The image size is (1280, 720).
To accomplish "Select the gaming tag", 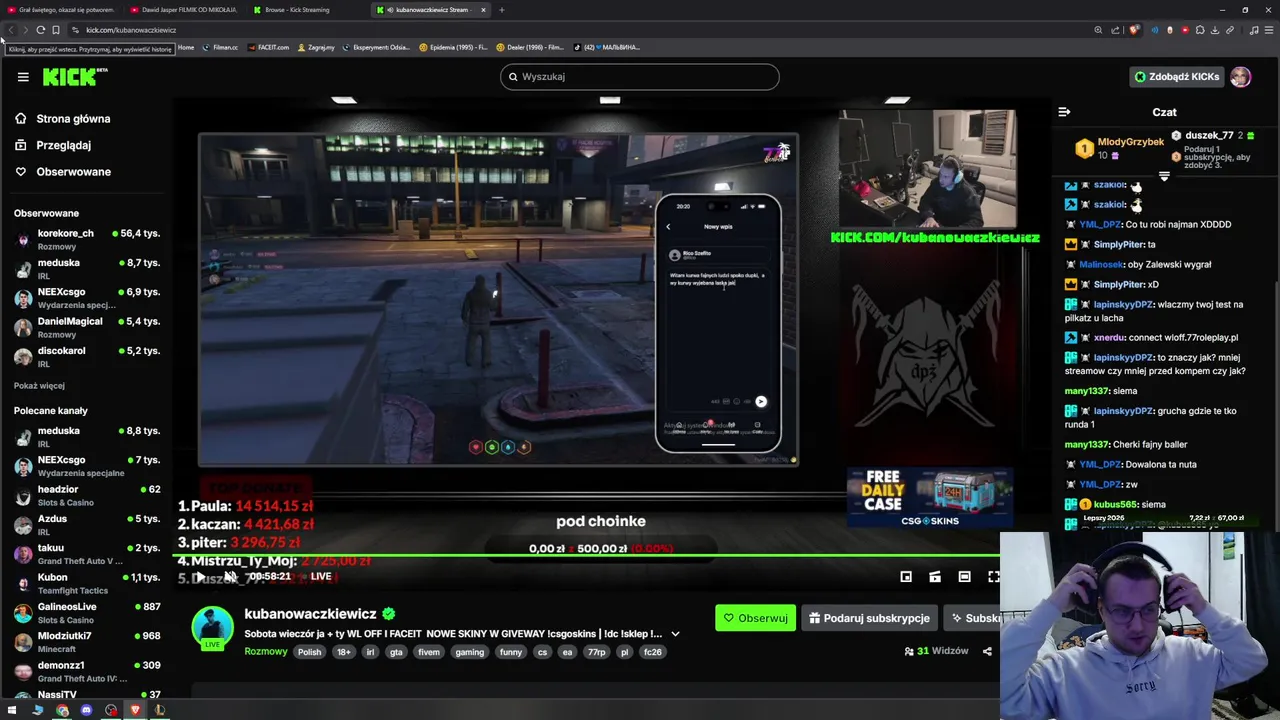I will (x=469, y=652).
